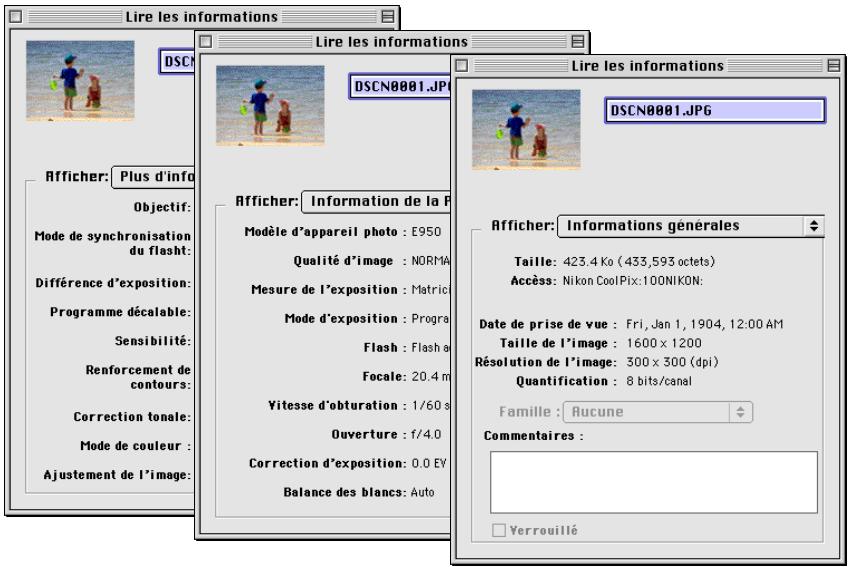Open the Plus d'info dropdown in back window
The image size is (848, 567).
click(x=153, y=177)
